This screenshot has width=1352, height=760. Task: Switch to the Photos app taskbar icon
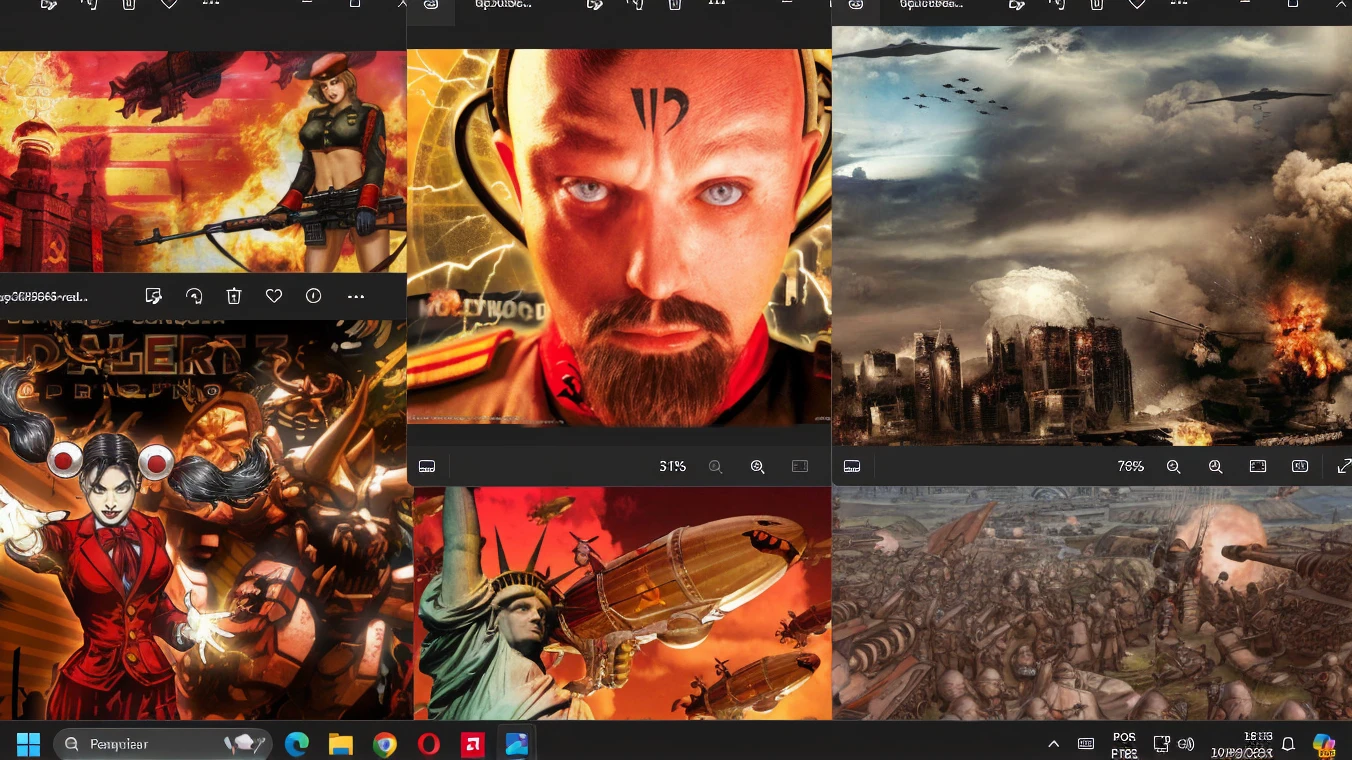coord(517,744)
